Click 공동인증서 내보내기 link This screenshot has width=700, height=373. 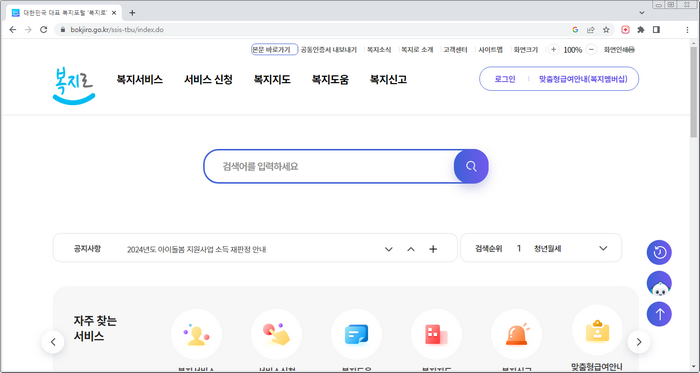[x=329, y=50]
